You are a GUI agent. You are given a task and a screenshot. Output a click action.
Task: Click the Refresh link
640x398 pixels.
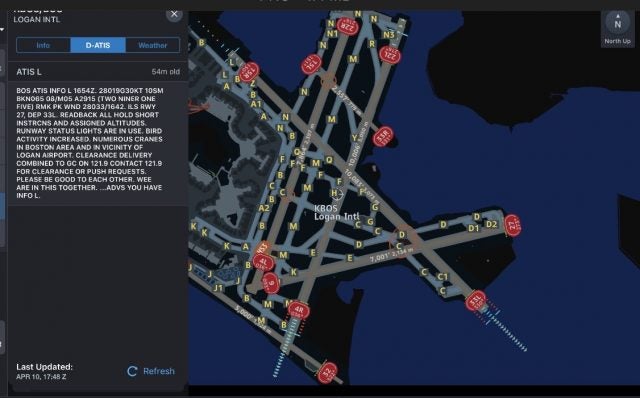pyautogui.click(x=159, y=371)
